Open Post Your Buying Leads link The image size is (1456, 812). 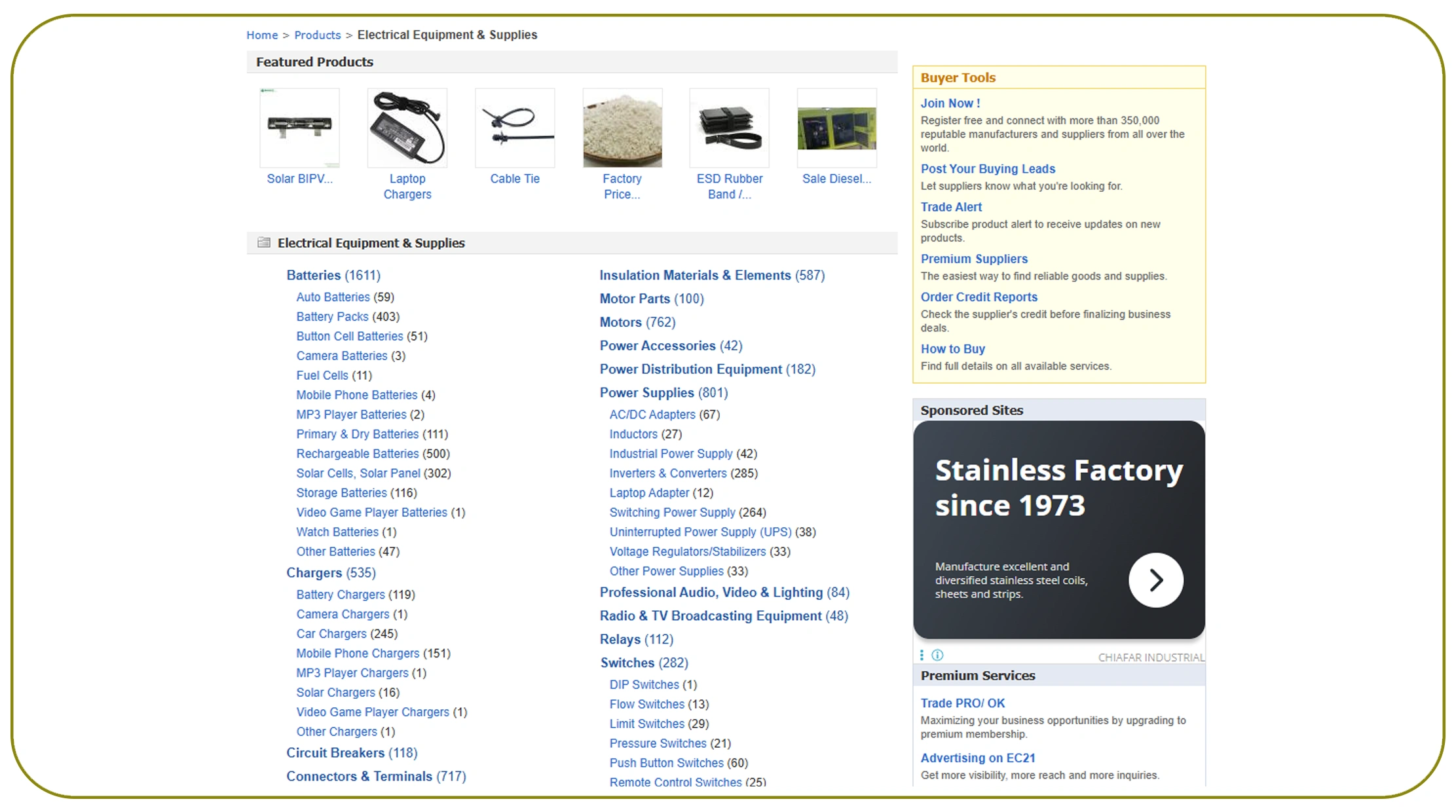[x=987, y=169]
